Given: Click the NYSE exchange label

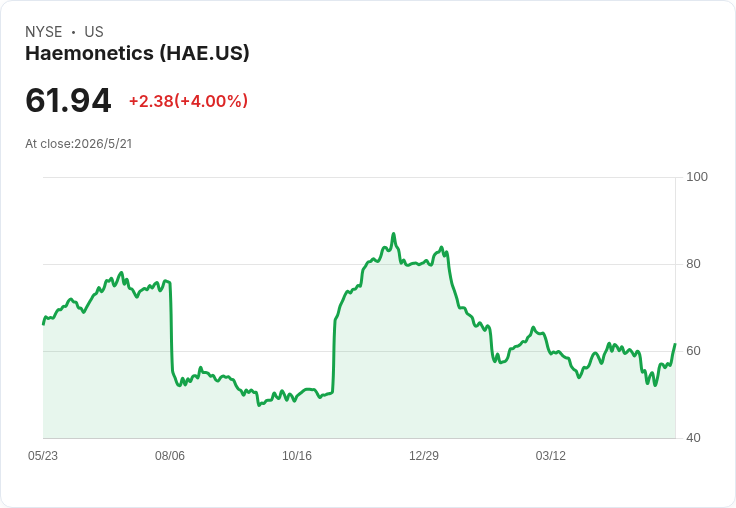Looking at the screenshot, I should (x=44, y=31).
